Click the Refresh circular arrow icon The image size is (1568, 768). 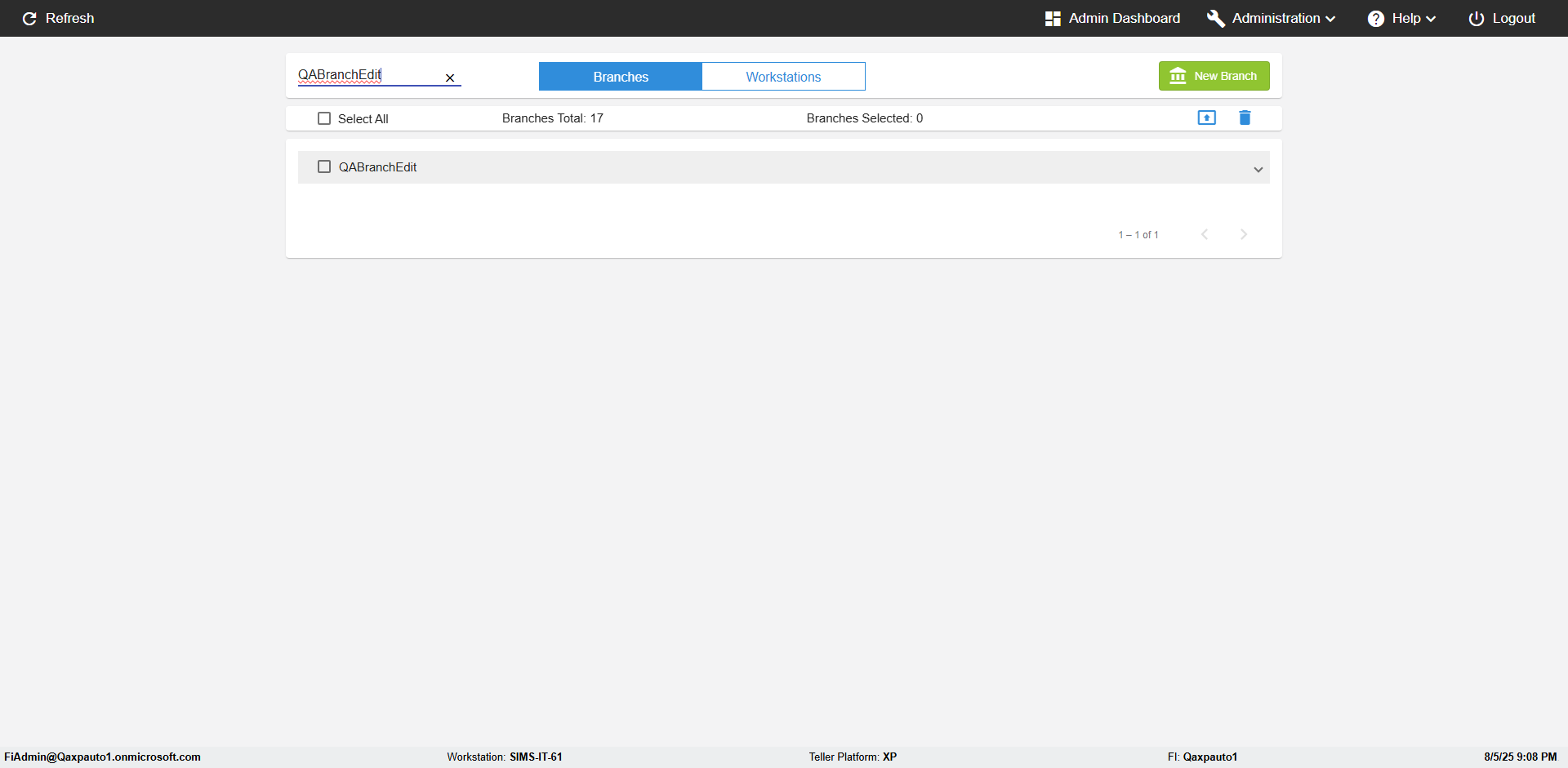tap(29, 18)
